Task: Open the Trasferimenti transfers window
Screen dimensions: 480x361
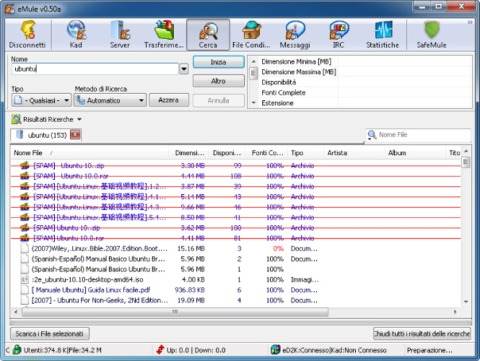Action: (164, 35)
